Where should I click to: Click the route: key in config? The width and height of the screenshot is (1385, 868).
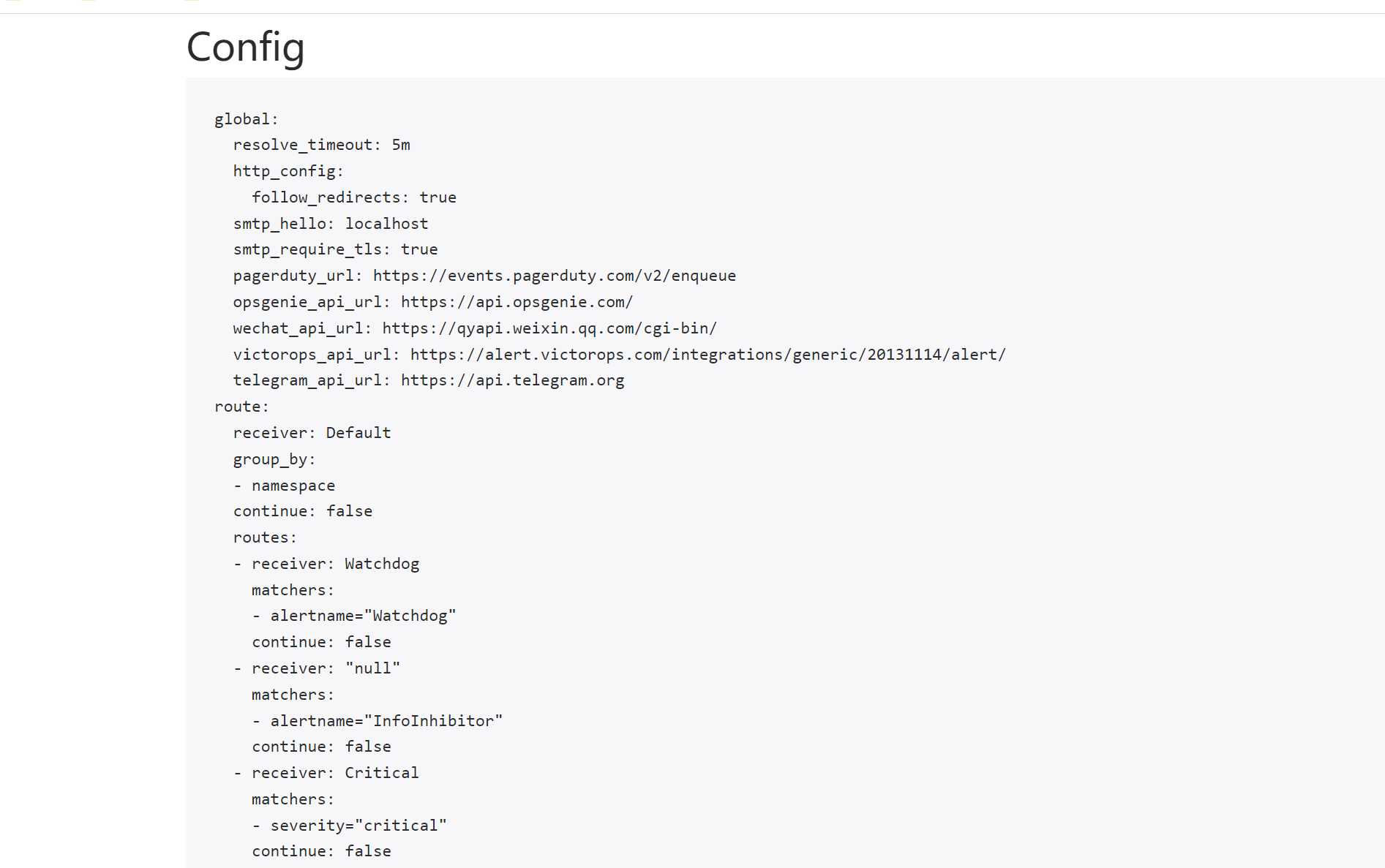point(242,407)
